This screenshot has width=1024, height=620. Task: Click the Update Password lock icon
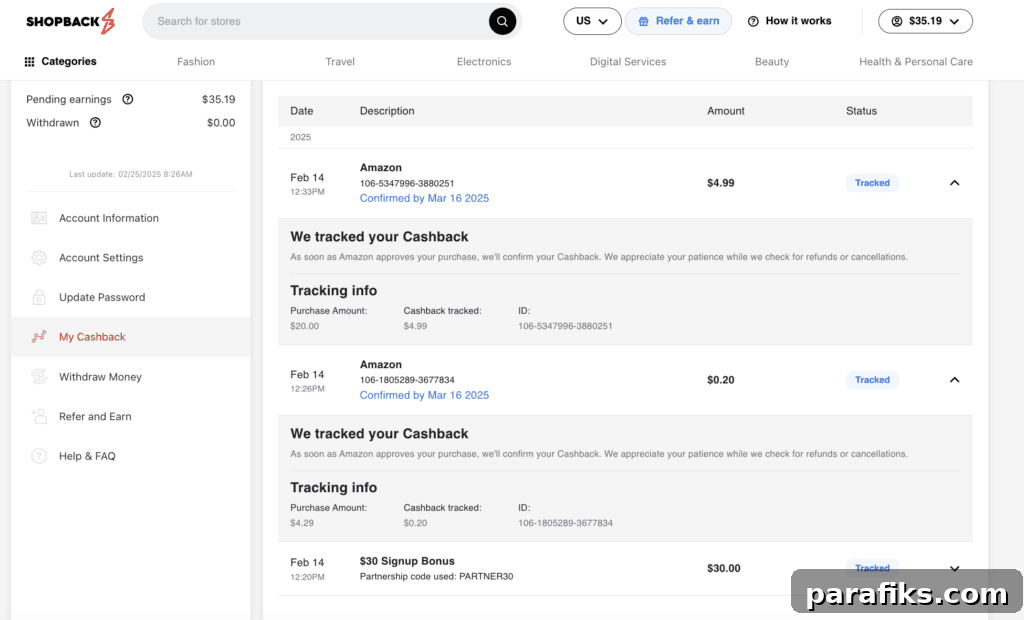39,297
